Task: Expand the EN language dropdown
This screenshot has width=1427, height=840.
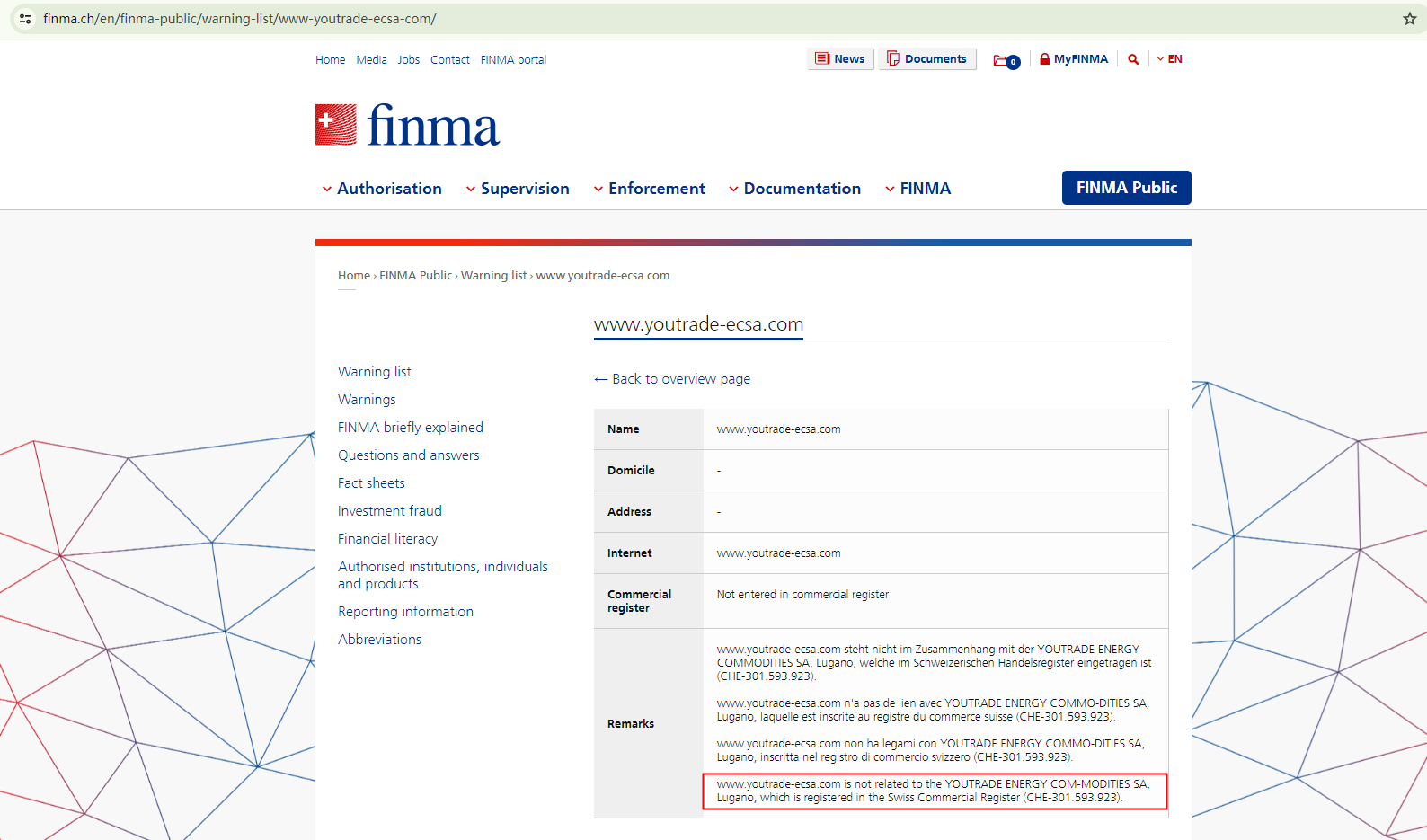Action: (1170, 59)
